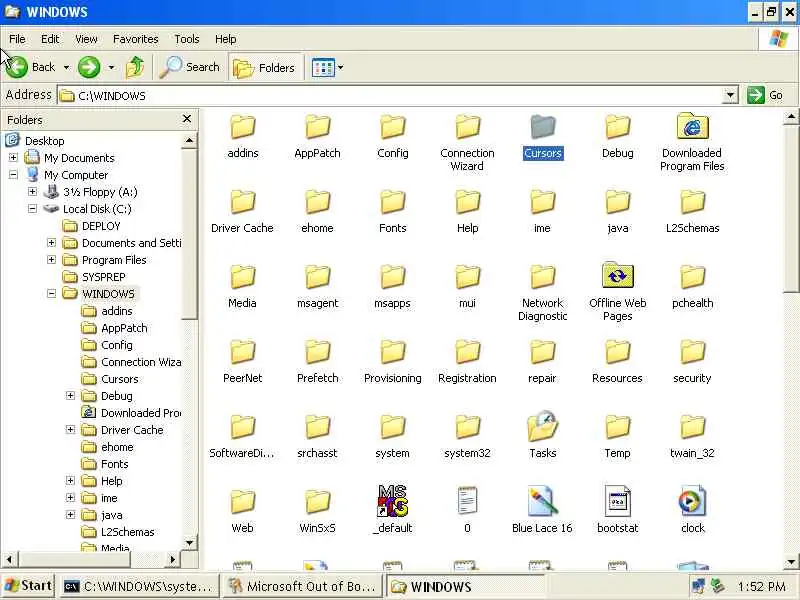Open the Fonts folder in the file pane
Image resolution: width=800 pixels, height=600 pixels.
pos(392,202)
